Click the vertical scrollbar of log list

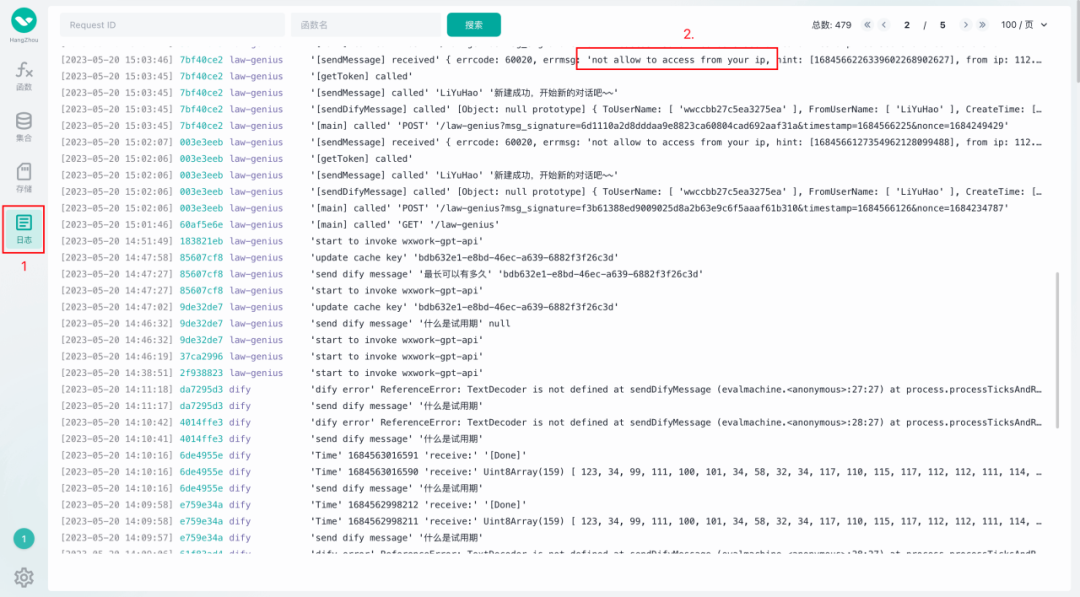click(1056, 350)
